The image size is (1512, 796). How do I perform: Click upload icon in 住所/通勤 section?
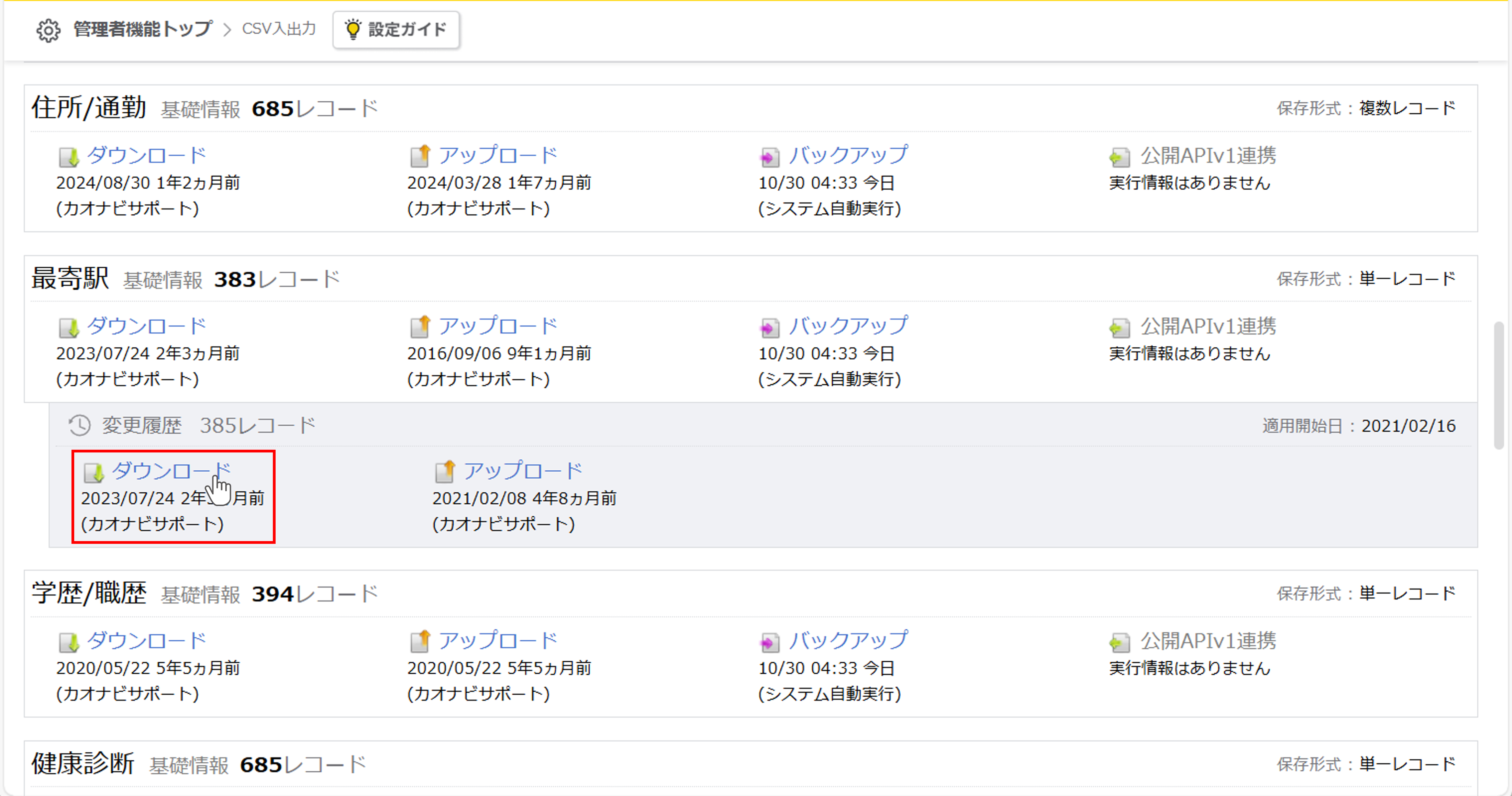click(x=420, y=156)
